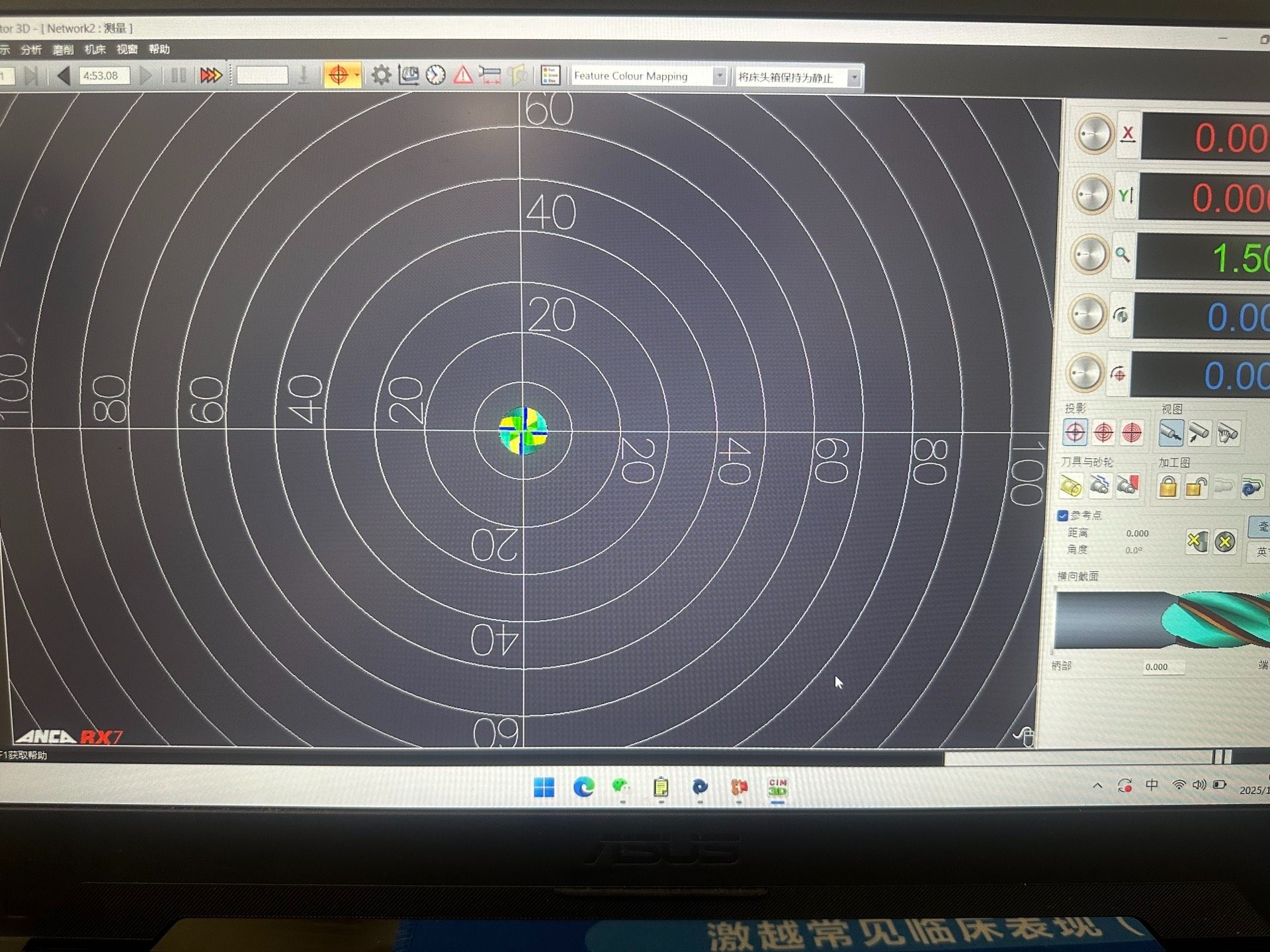Open the 机床 menu
This screenshot has width=1270, height=952.
point(95,50)
